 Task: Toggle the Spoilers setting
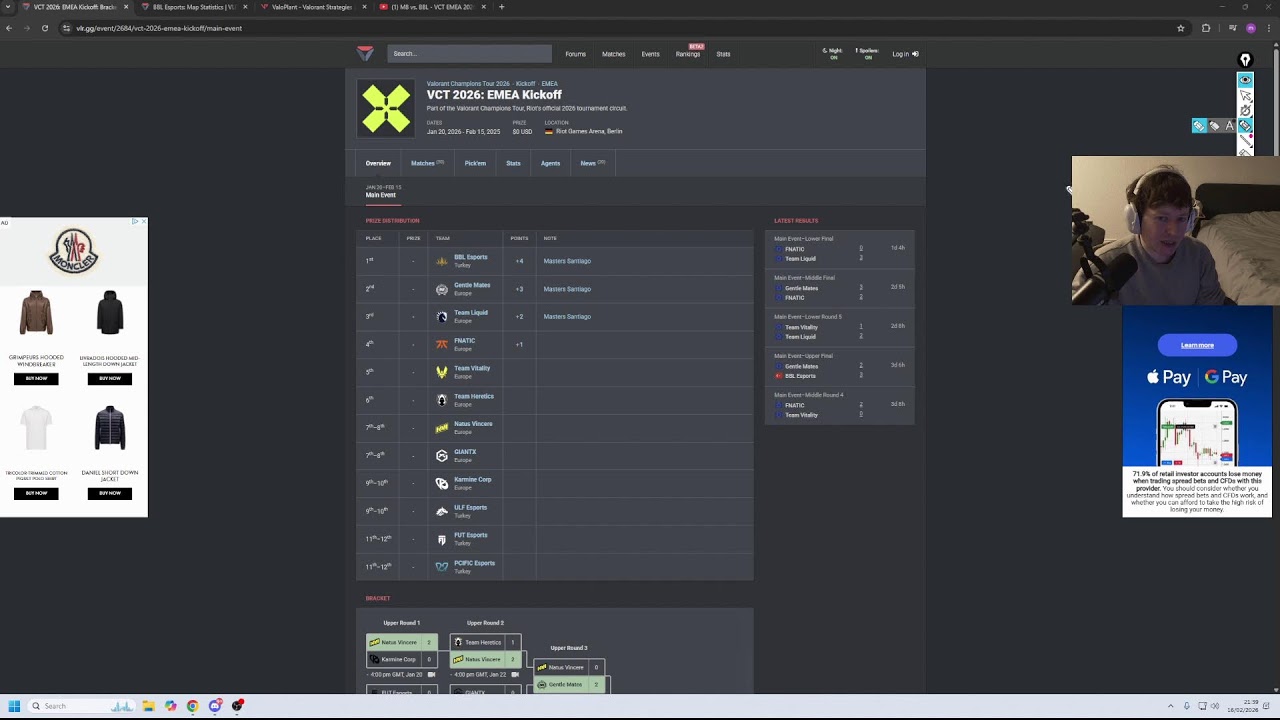pyautogui.click(x=866, y=54)
